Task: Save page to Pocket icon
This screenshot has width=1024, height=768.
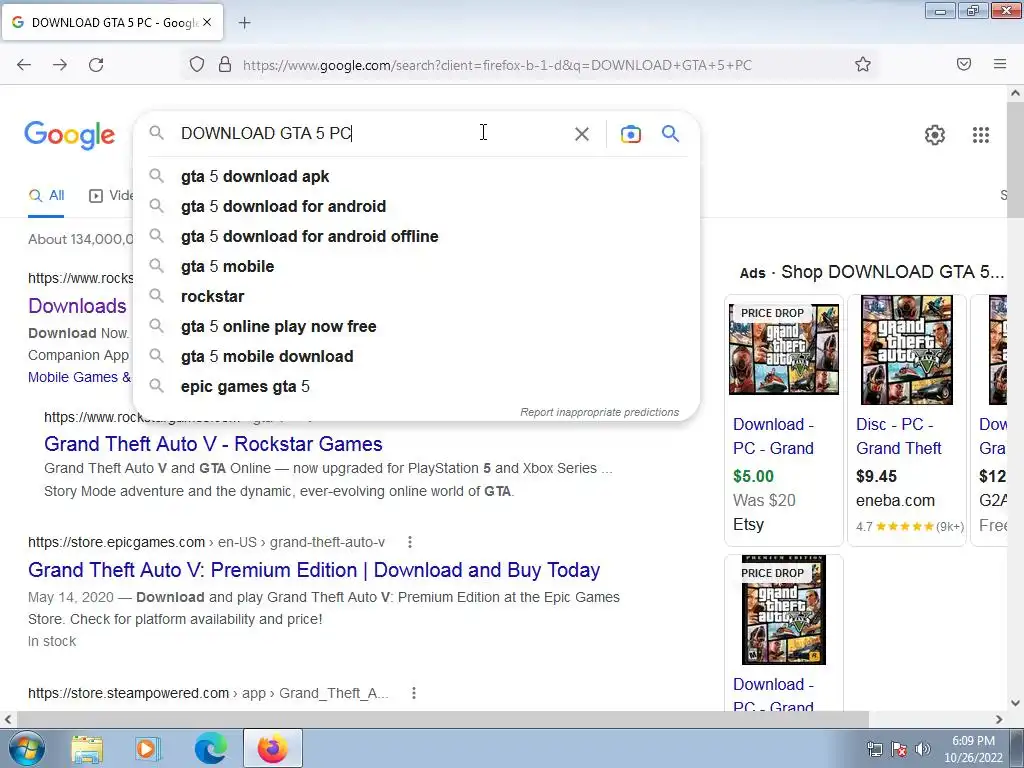Action: 964,64
